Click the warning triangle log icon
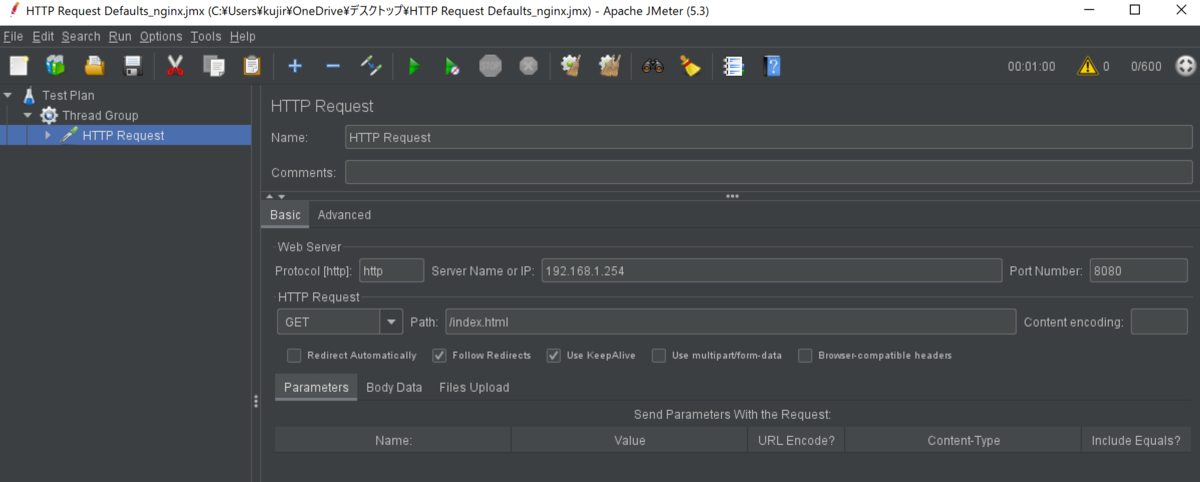 pos(1087,66)
